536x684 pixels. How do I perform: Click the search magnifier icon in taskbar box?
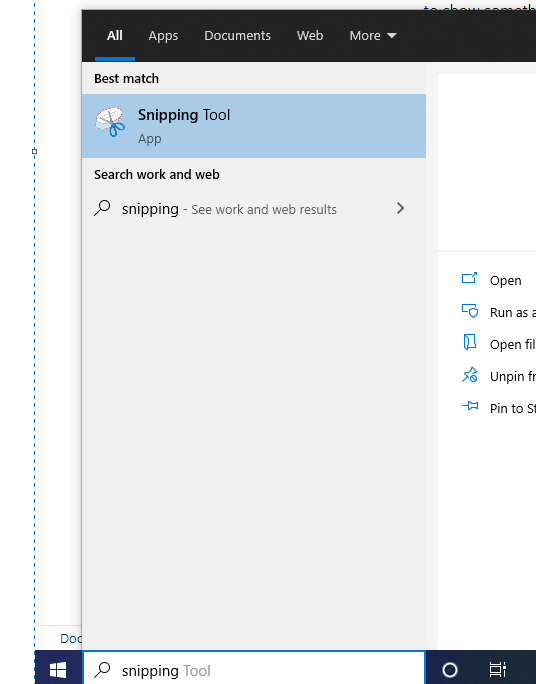point(102,670)
